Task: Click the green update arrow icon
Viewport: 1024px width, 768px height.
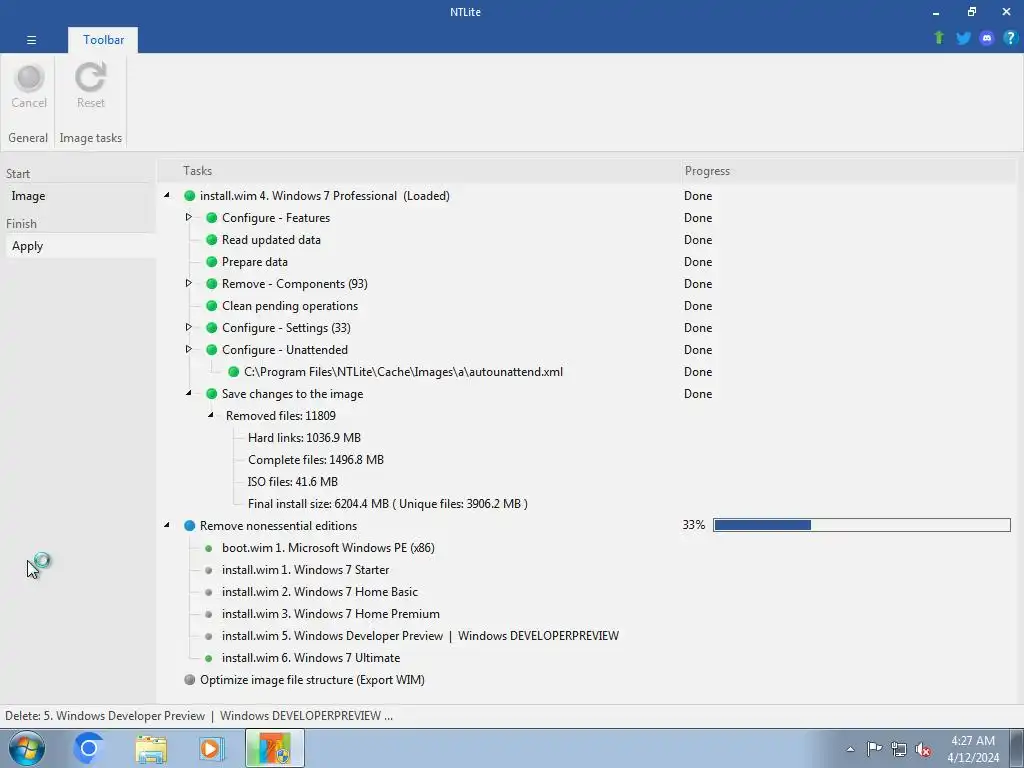Action: 939,38
